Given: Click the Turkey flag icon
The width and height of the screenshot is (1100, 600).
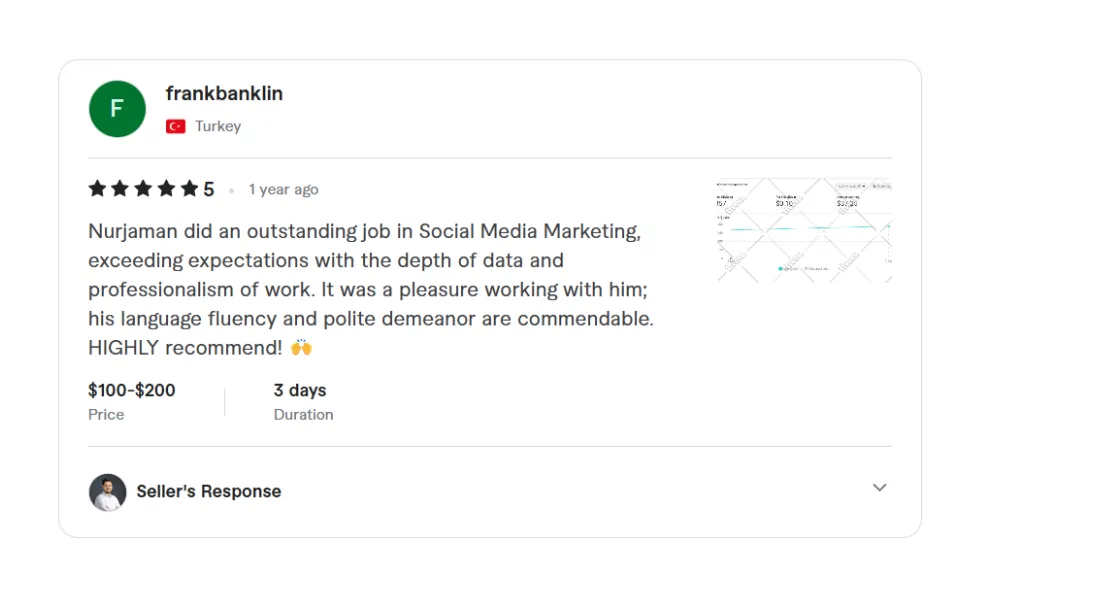Looking at the screenshot, I should pos(176,126).
